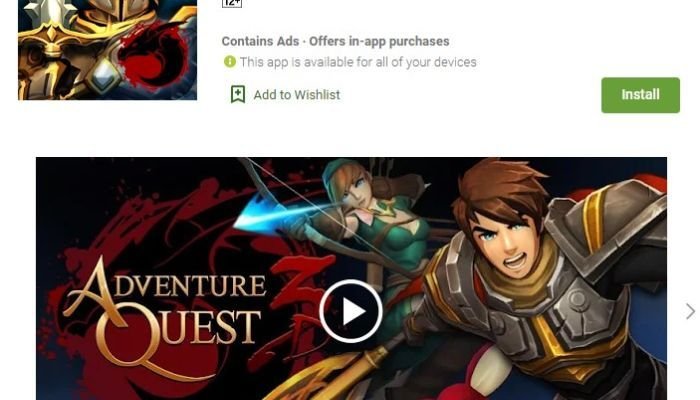700x400 pixels.
Task: Show next screenshot with right chevron
Action: tap(690, 311)
